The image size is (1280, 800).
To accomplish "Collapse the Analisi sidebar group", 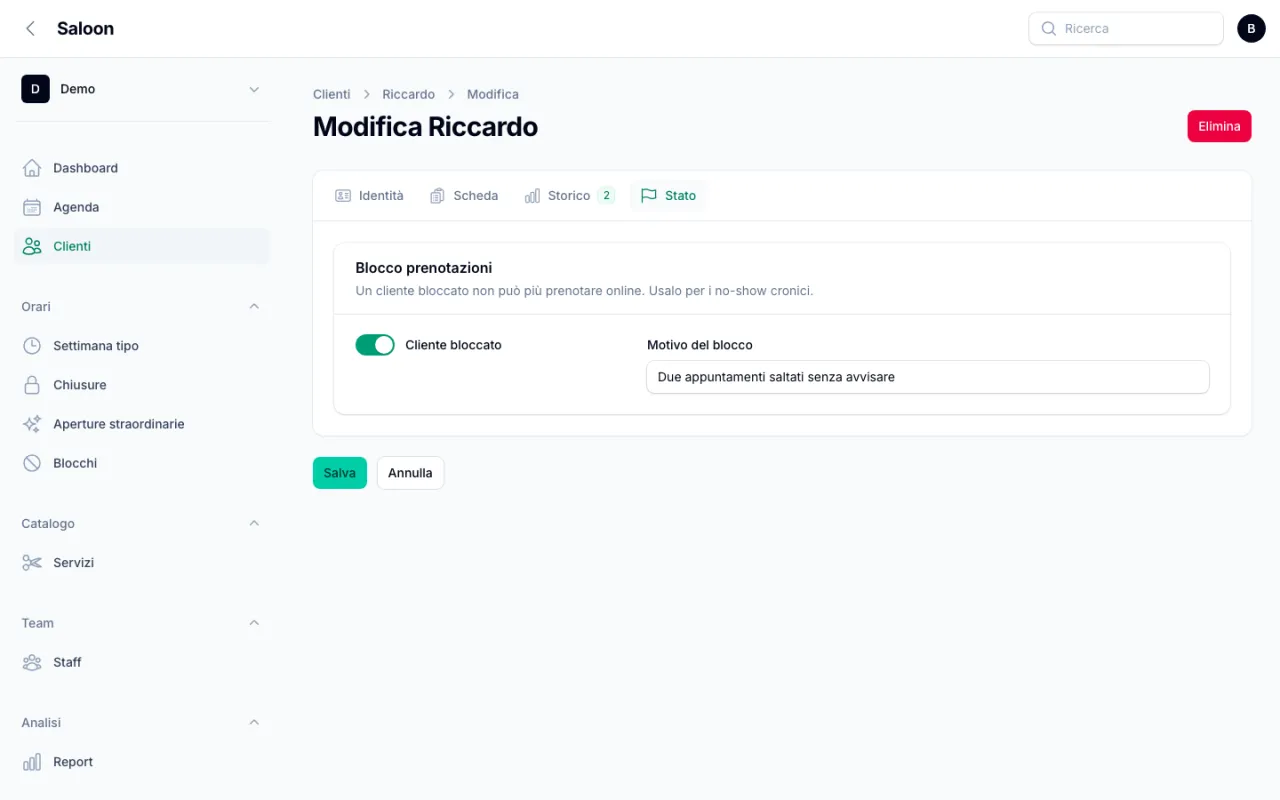I will (254, 722).
